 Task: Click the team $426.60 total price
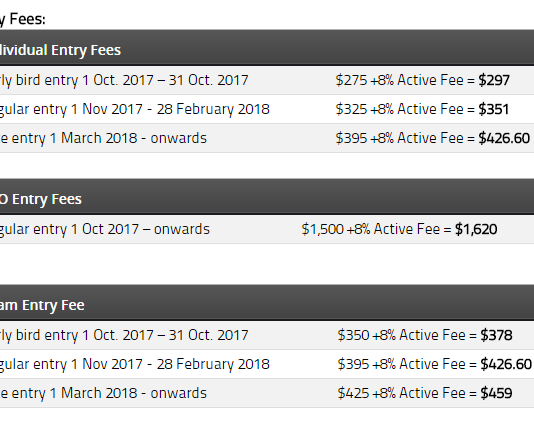click(x=506, y=364)
